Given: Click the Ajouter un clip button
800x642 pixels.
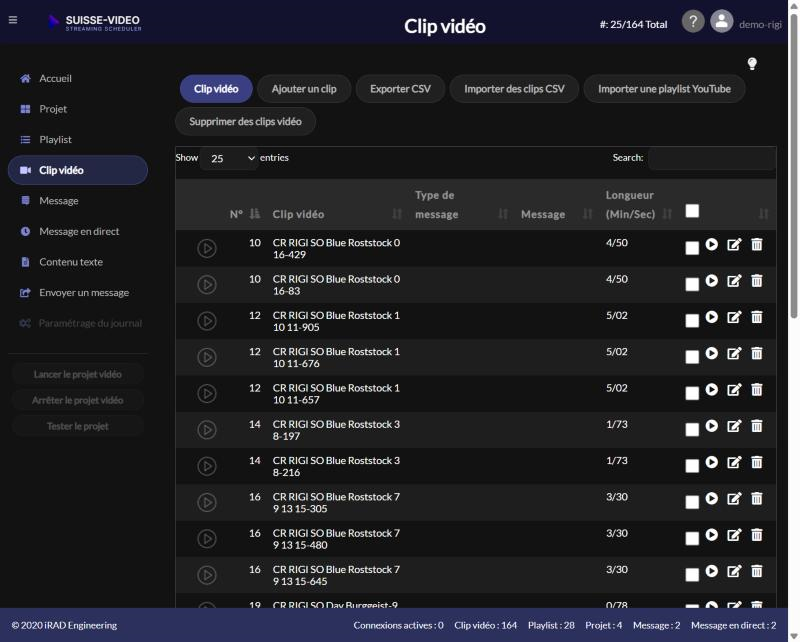Looking at the screenshot, I should tap(304, 89).
